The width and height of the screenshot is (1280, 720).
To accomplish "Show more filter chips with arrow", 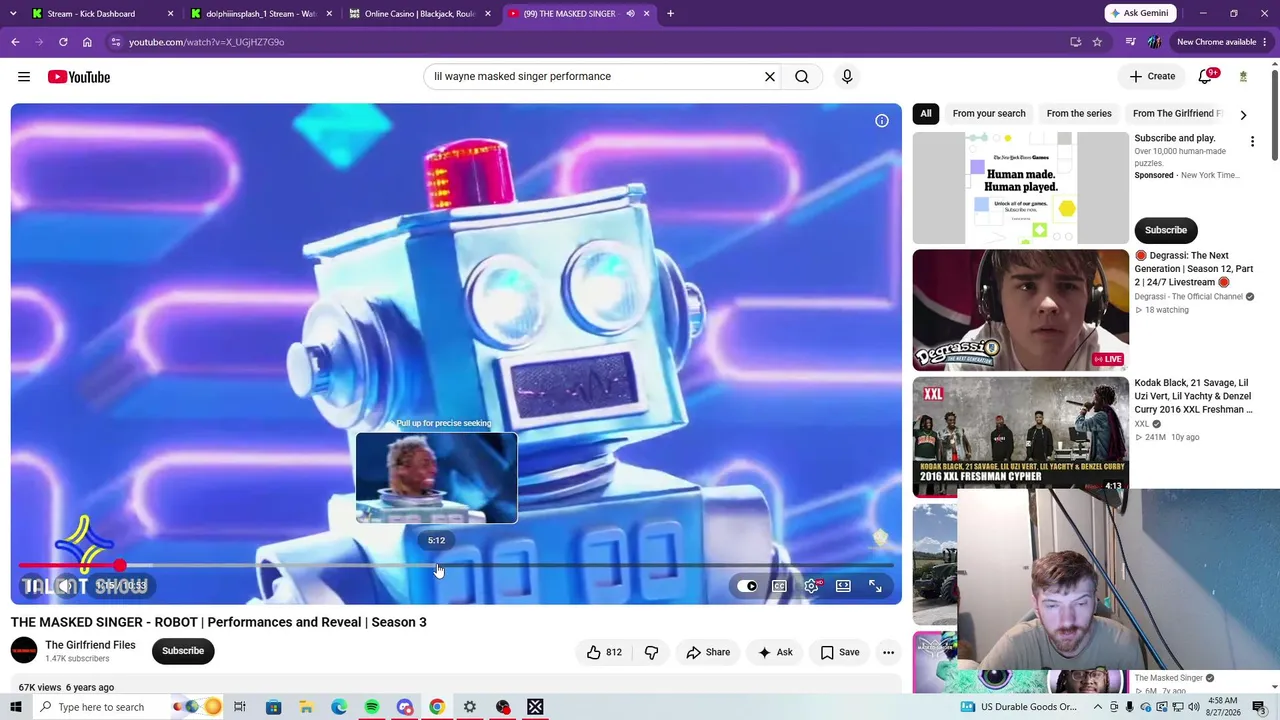I will tap(1243, 115).
